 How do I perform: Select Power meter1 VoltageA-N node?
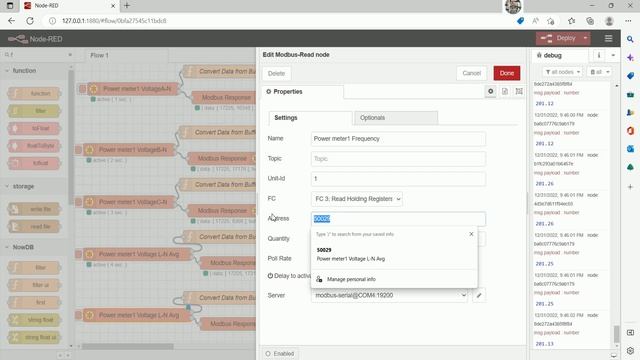133,89
